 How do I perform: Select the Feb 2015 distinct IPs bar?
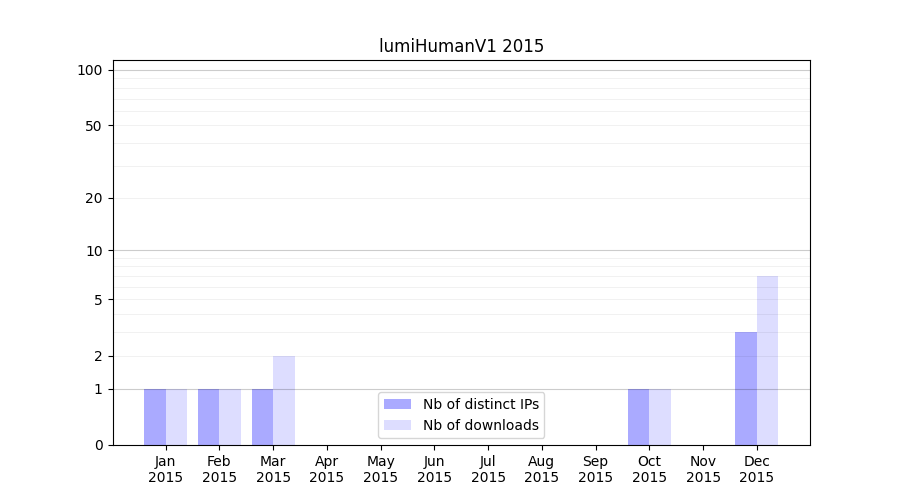click(x=208, y=417)
